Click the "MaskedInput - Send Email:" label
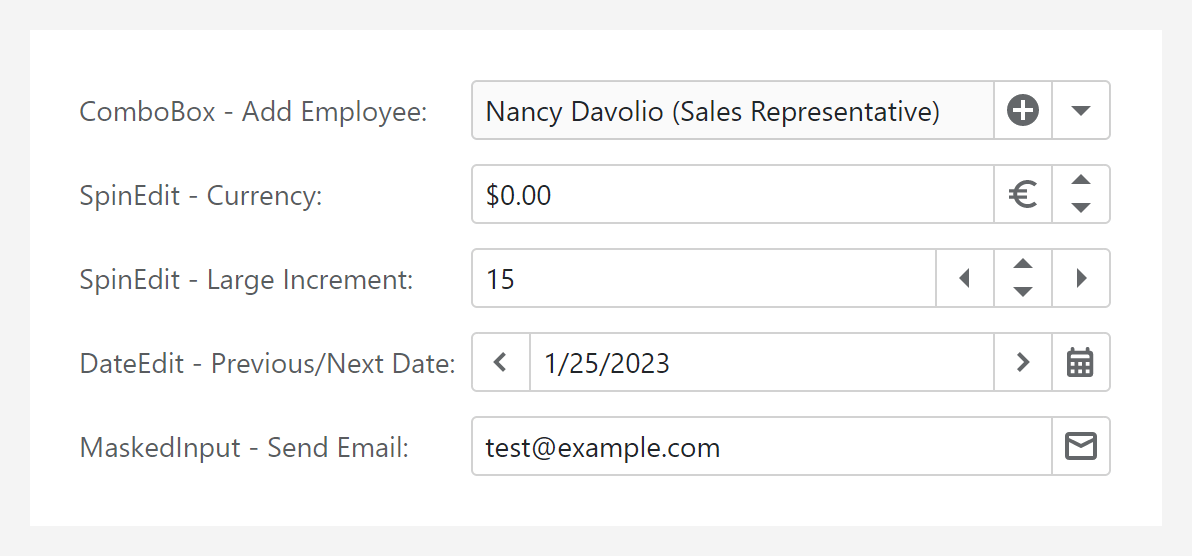This screenshot has height=556, width=1192. click(x=244, y=448)
